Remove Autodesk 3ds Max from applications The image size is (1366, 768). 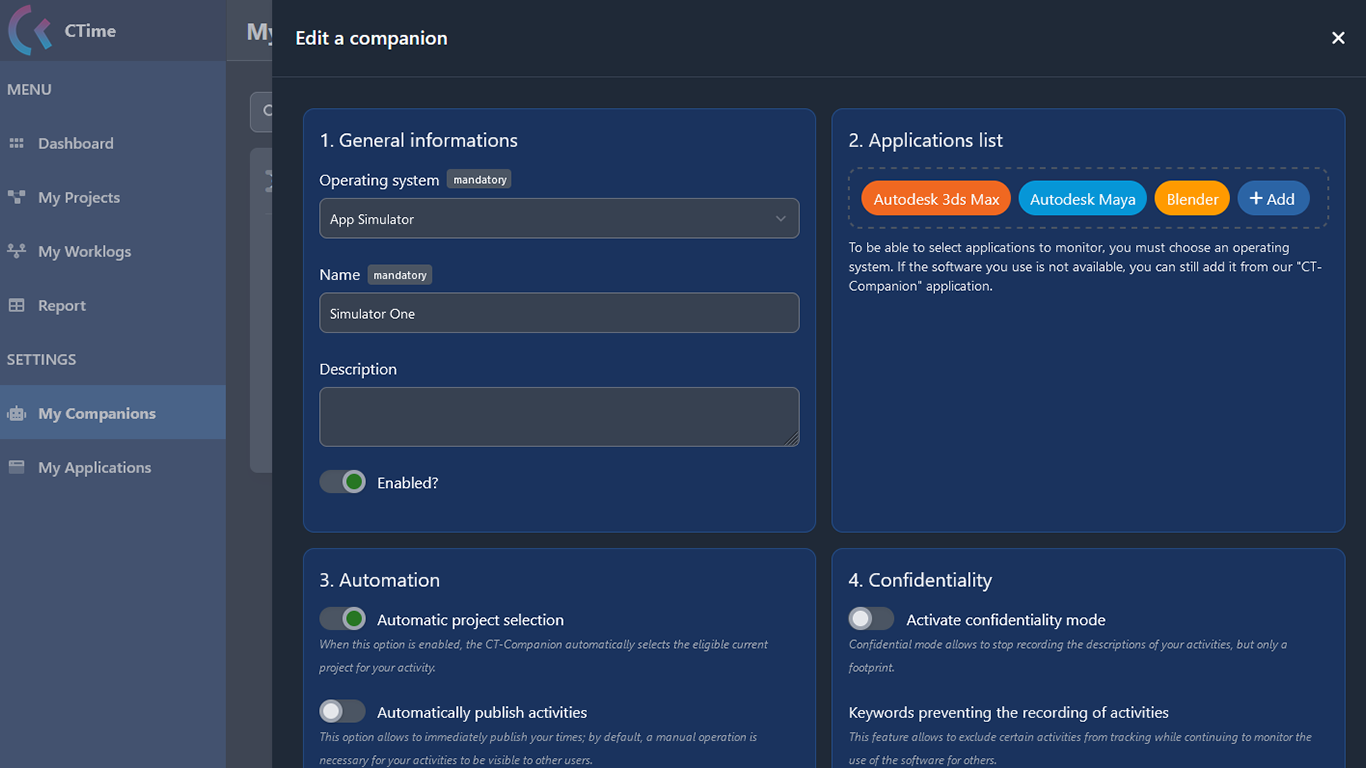[935, 198]
